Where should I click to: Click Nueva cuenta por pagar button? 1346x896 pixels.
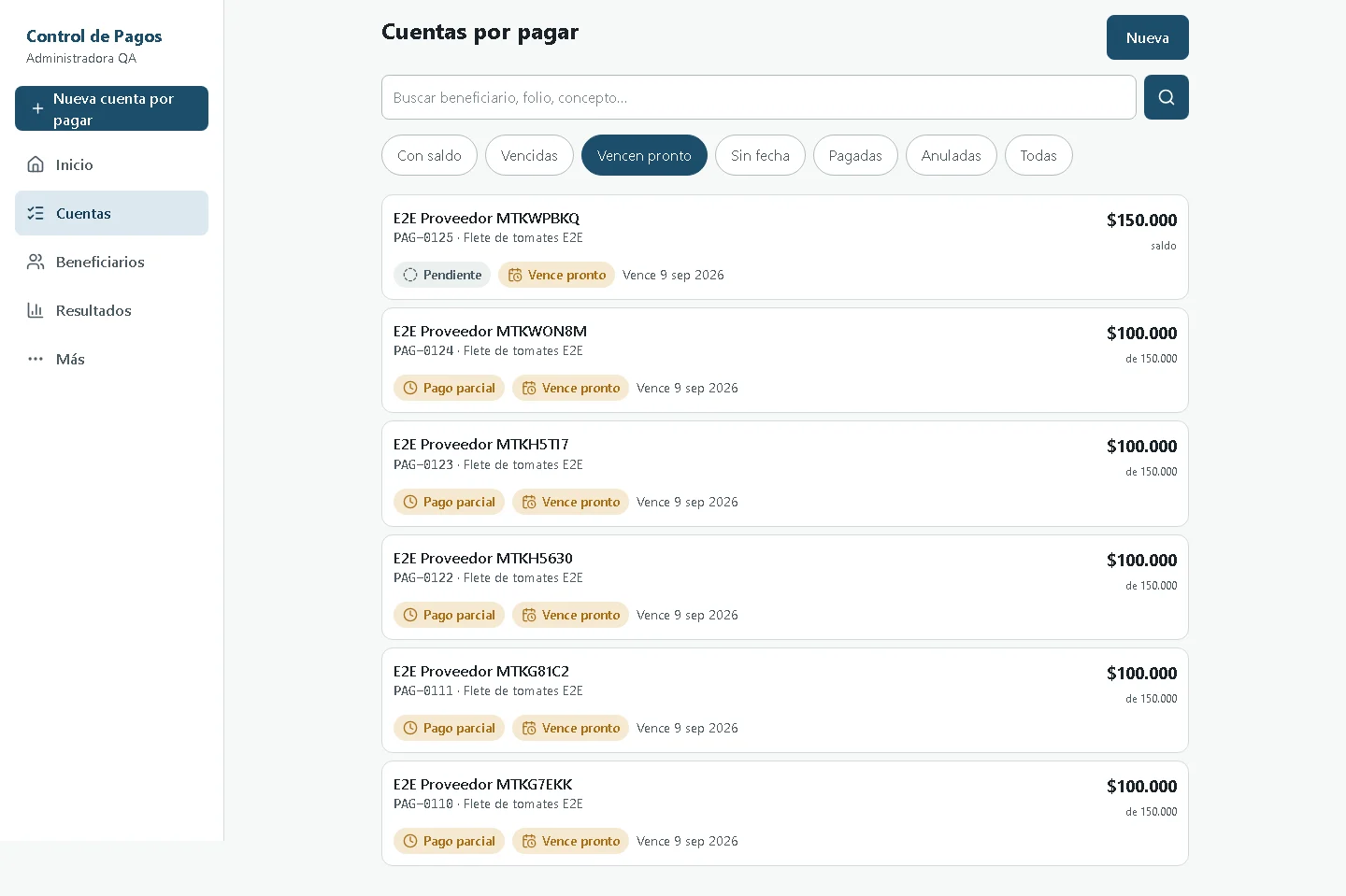point(111,108)
